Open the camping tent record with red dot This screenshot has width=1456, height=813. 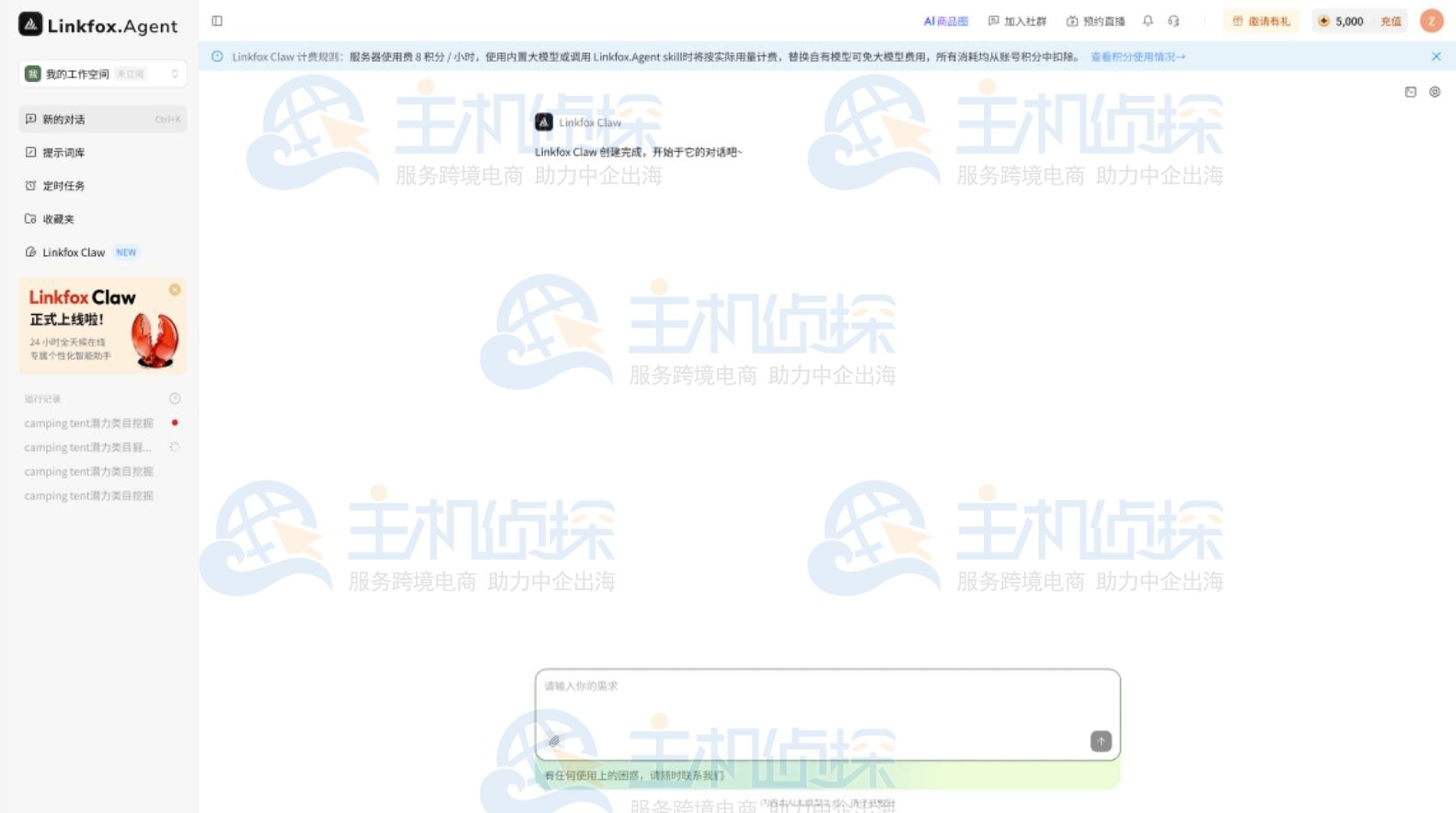coord(102,424)
